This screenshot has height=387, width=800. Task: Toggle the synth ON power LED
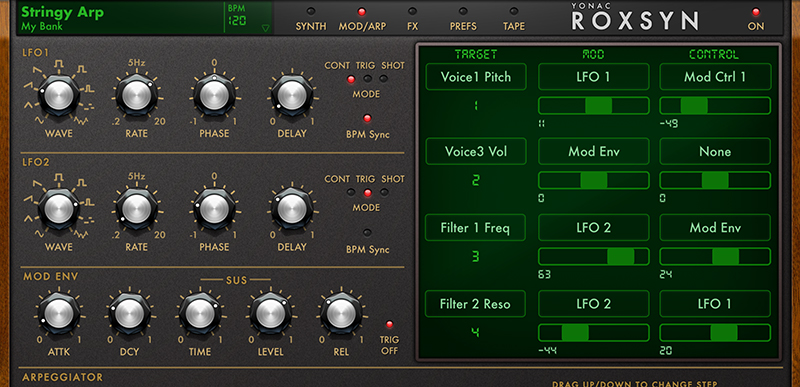pos(756,12)
